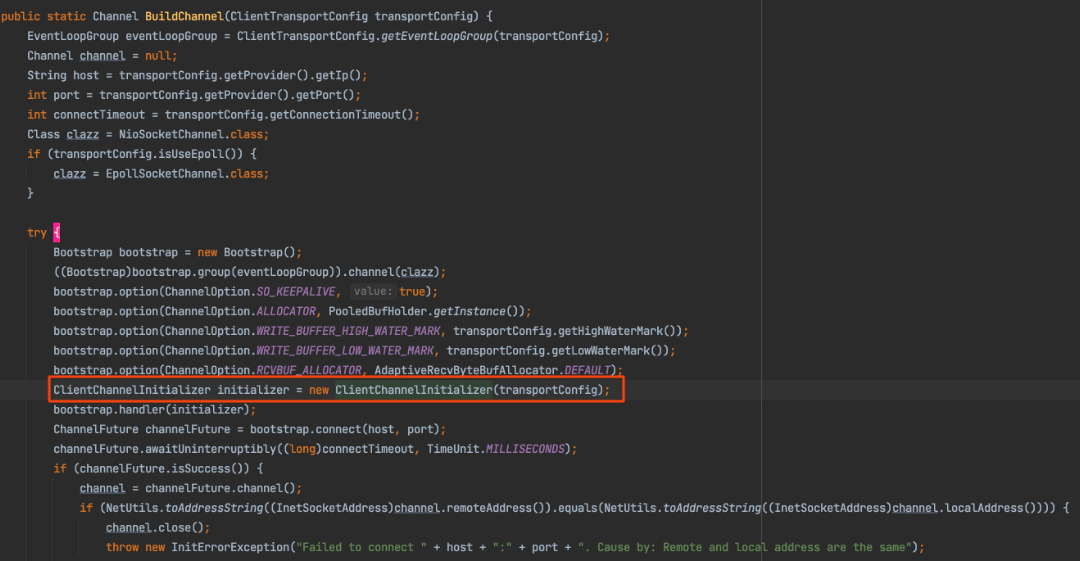Click the connectTimeout variable declaration
This screenshot has width=1080, height=561.
(x=99, y=114)
